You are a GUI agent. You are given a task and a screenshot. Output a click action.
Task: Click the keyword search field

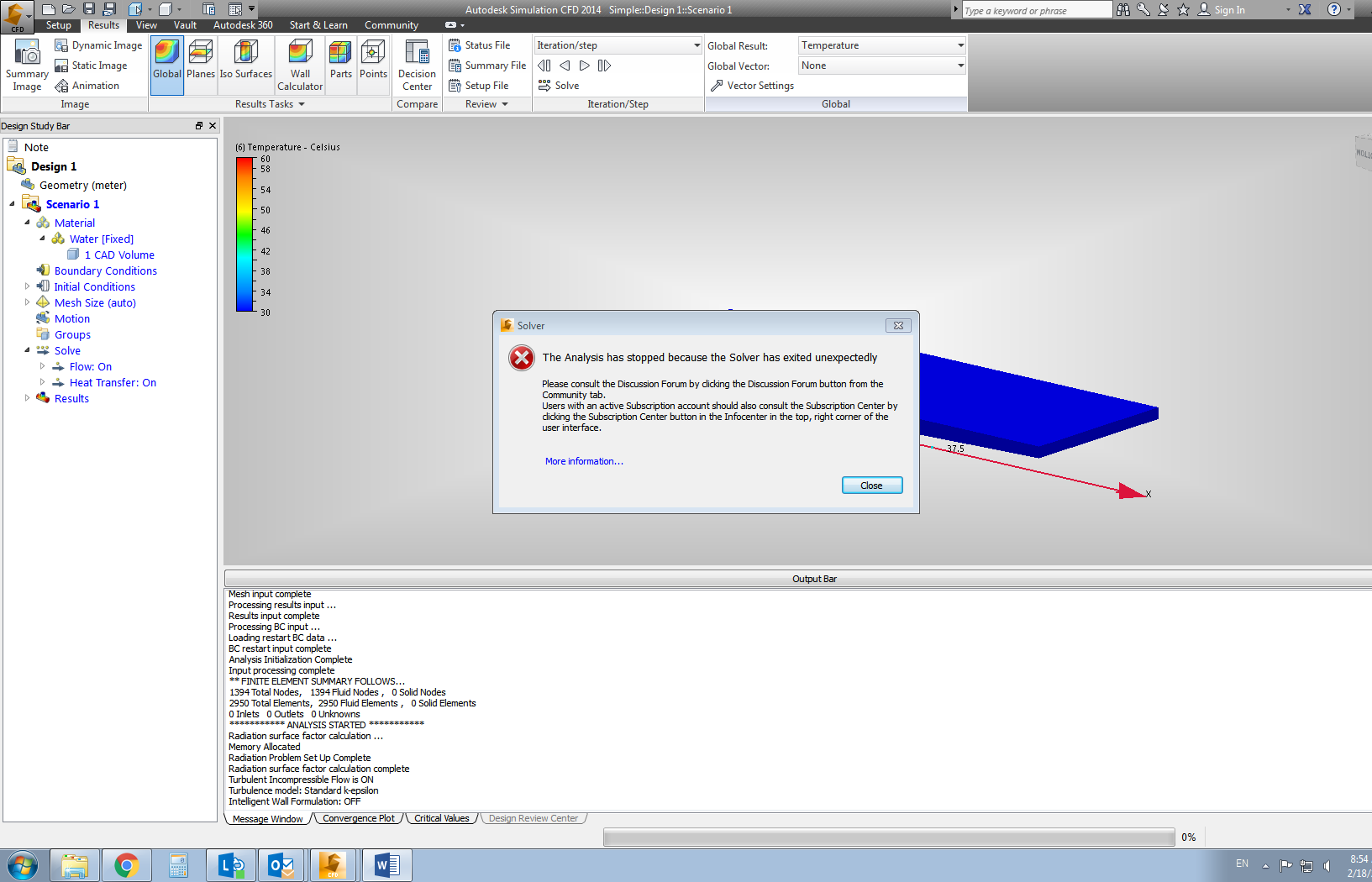tap(1037, 10)
